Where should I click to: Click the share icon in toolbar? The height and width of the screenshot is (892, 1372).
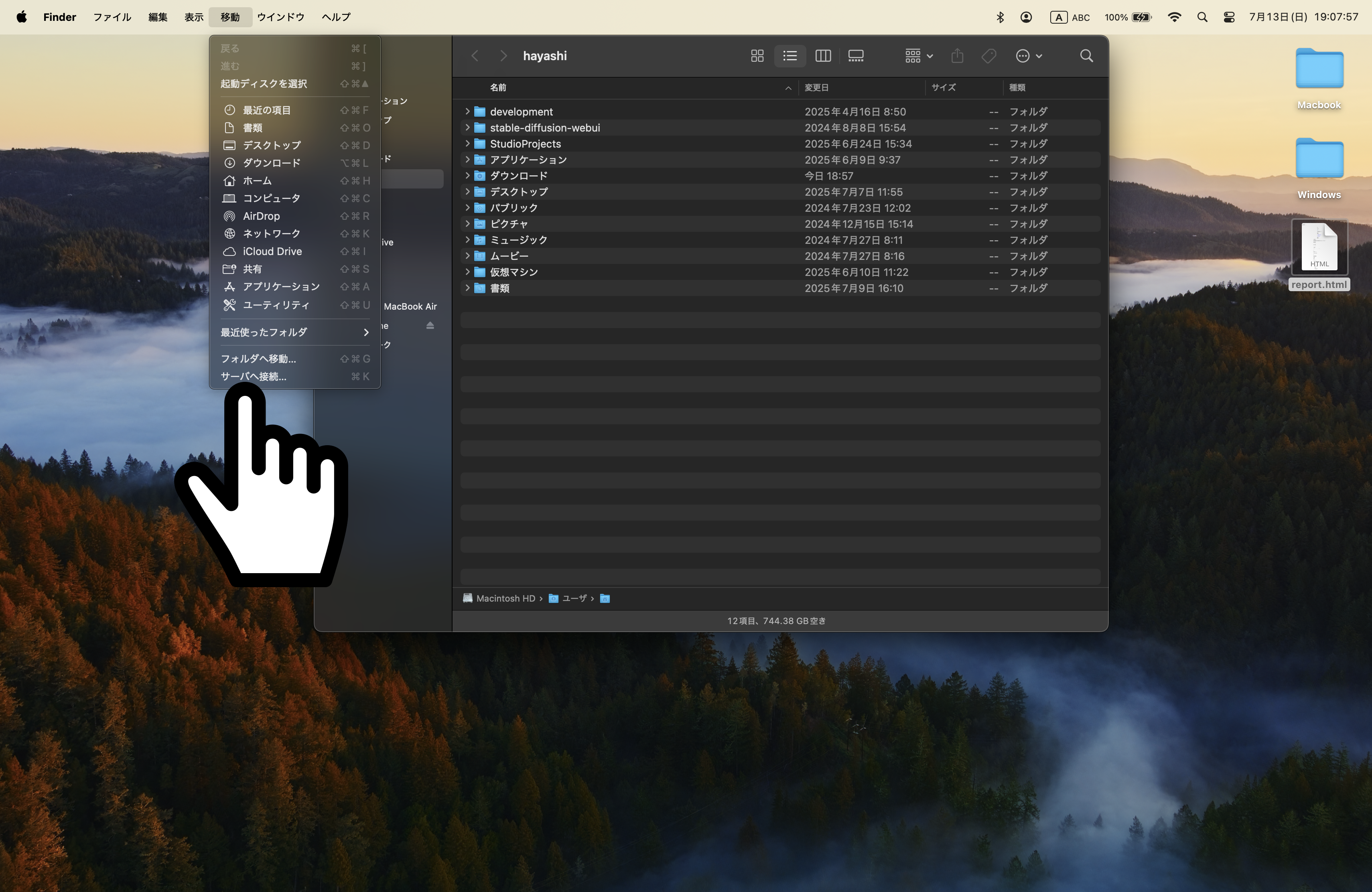coord(957,56)
